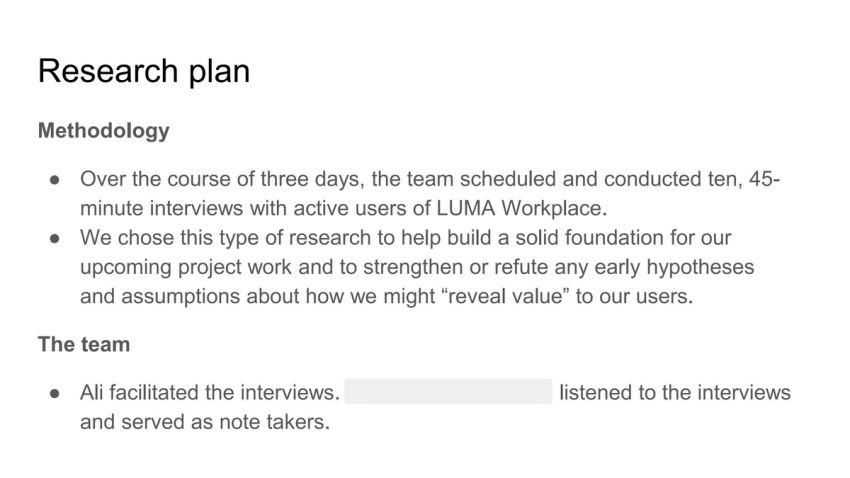Select the "The team" section heading

coord(84,345)
